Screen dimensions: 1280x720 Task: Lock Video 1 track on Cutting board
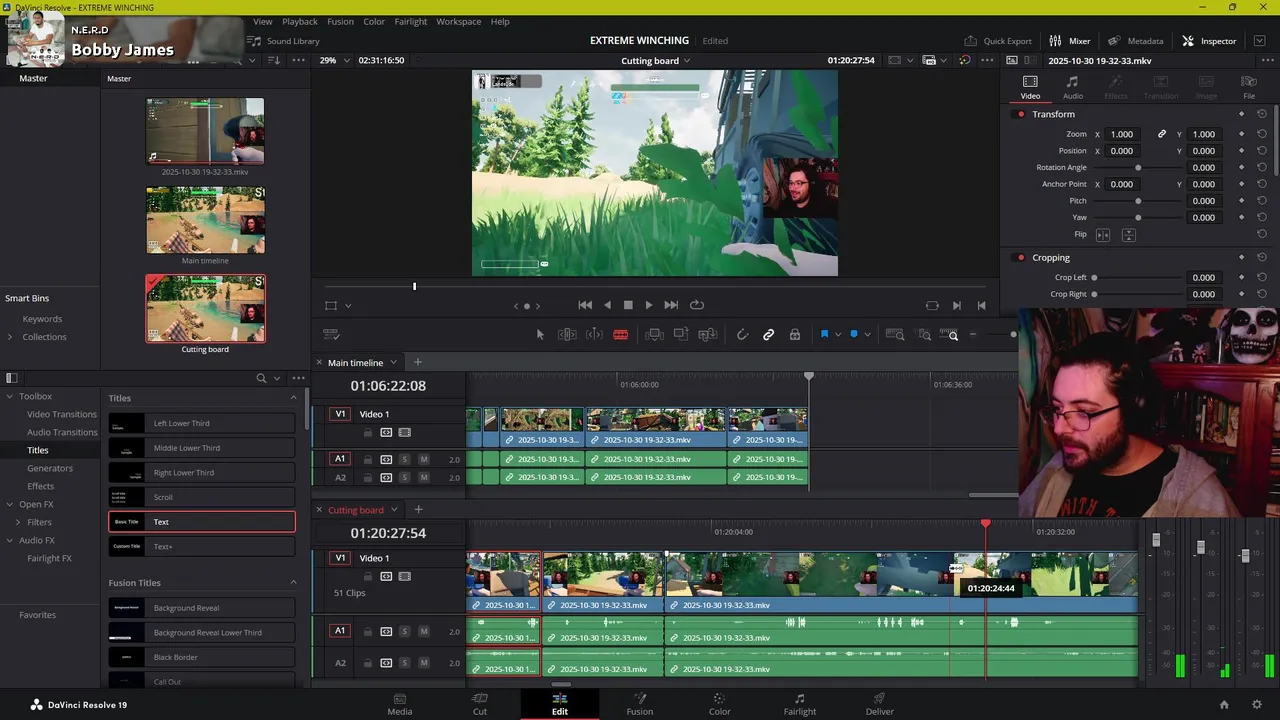click(367, 576)
